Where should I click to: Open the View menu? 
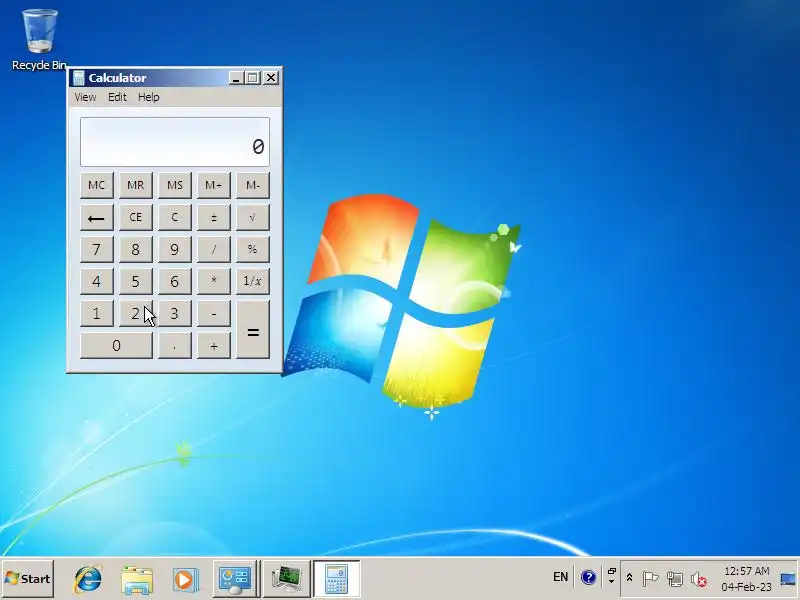85,97
